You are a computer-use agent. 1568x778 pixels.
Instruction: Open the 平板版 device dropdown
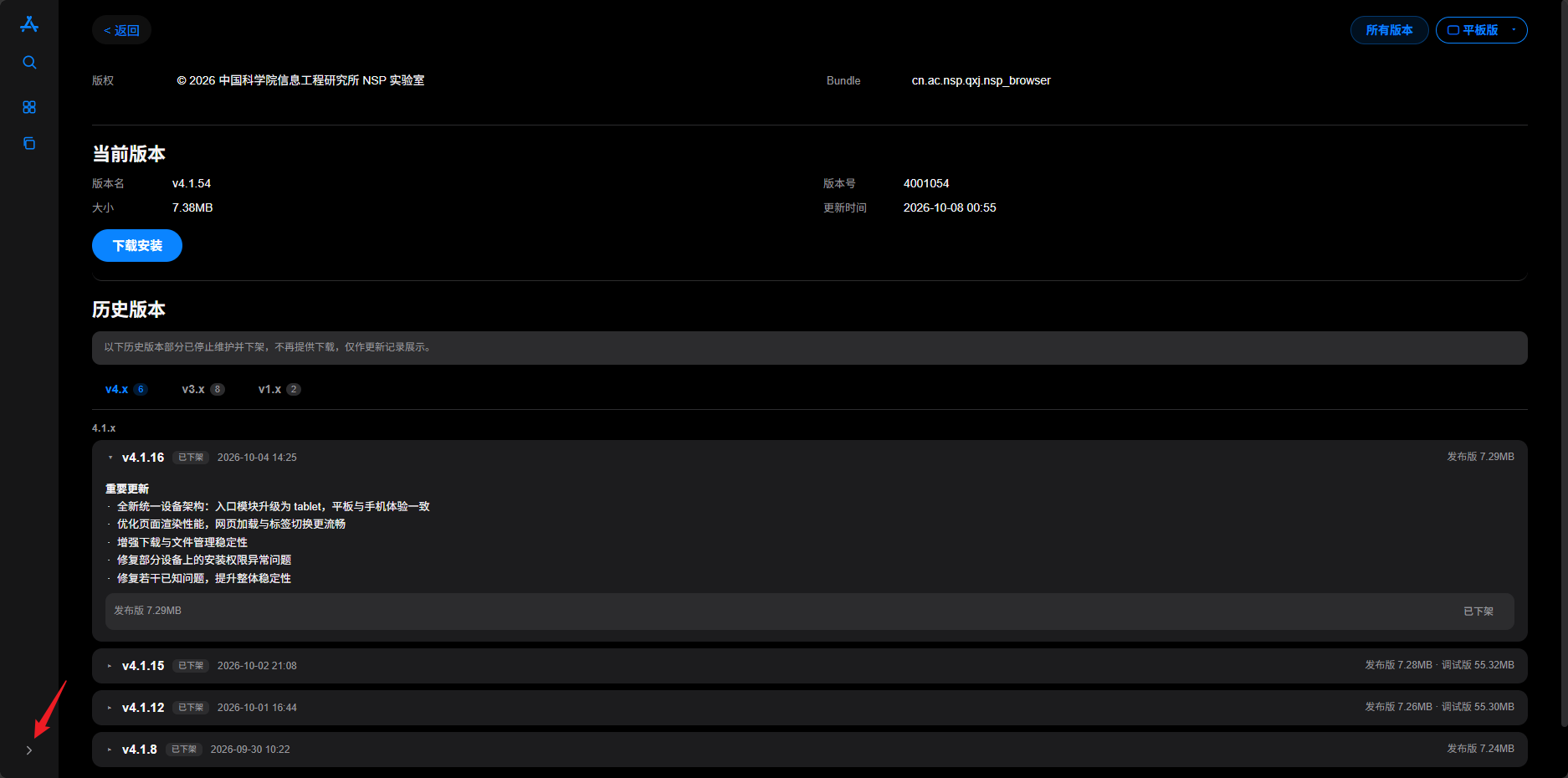coord(1481,30)
